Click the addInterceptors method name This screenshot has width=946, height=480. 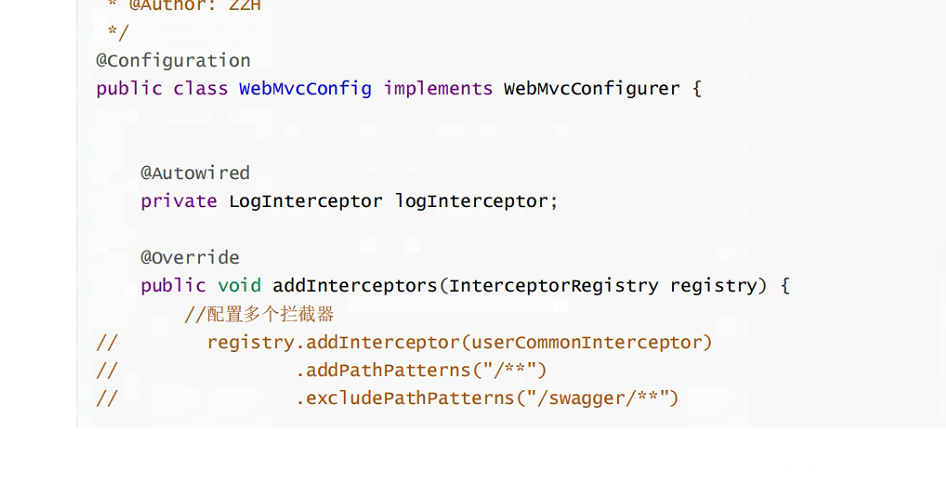355,286
